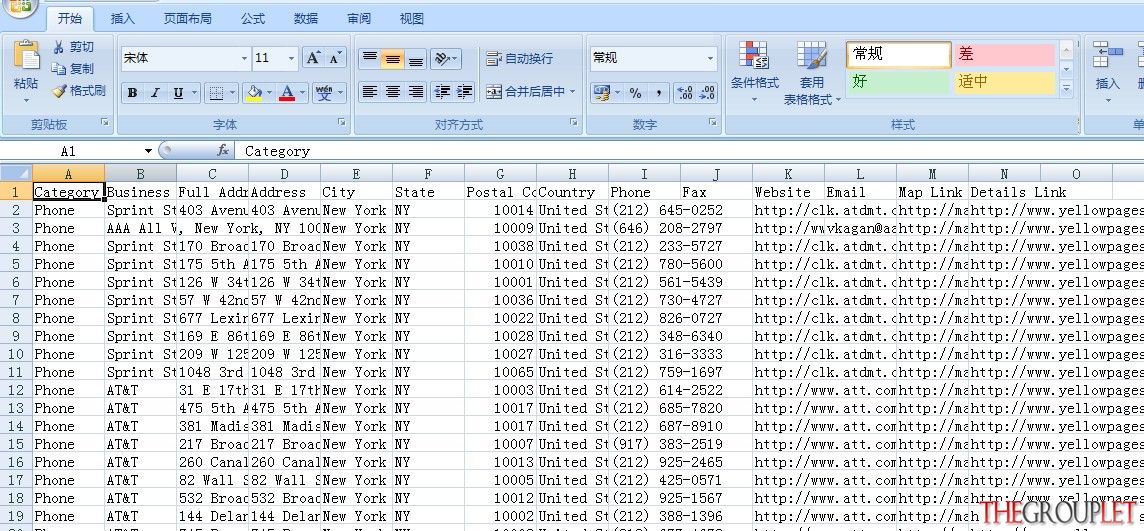This screenshot has height=531, width=1144.
Task: Apply font color red A
Action: (287, 93)
